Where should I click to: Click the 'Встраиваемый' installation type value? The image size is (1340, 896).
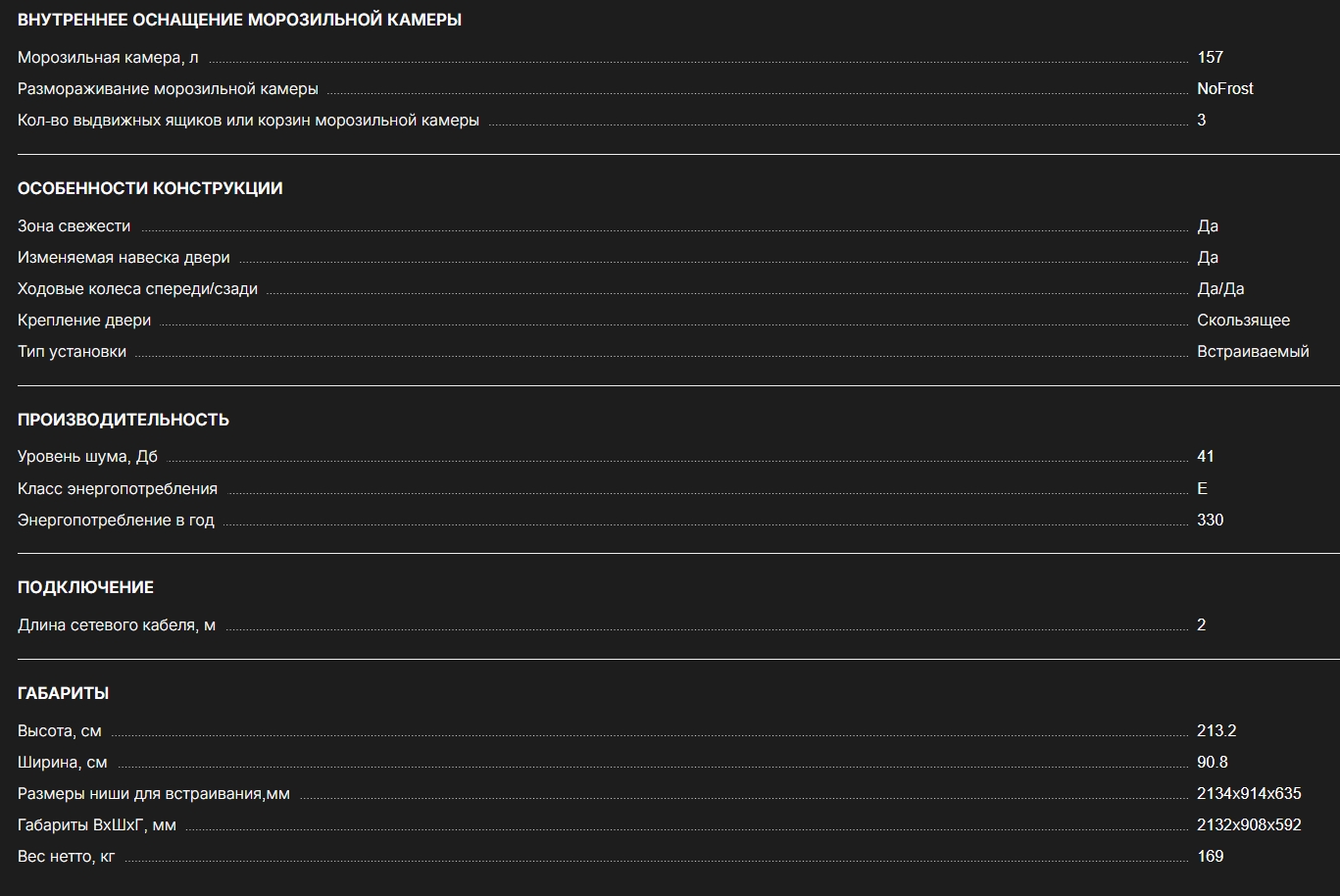[1252, 352]
